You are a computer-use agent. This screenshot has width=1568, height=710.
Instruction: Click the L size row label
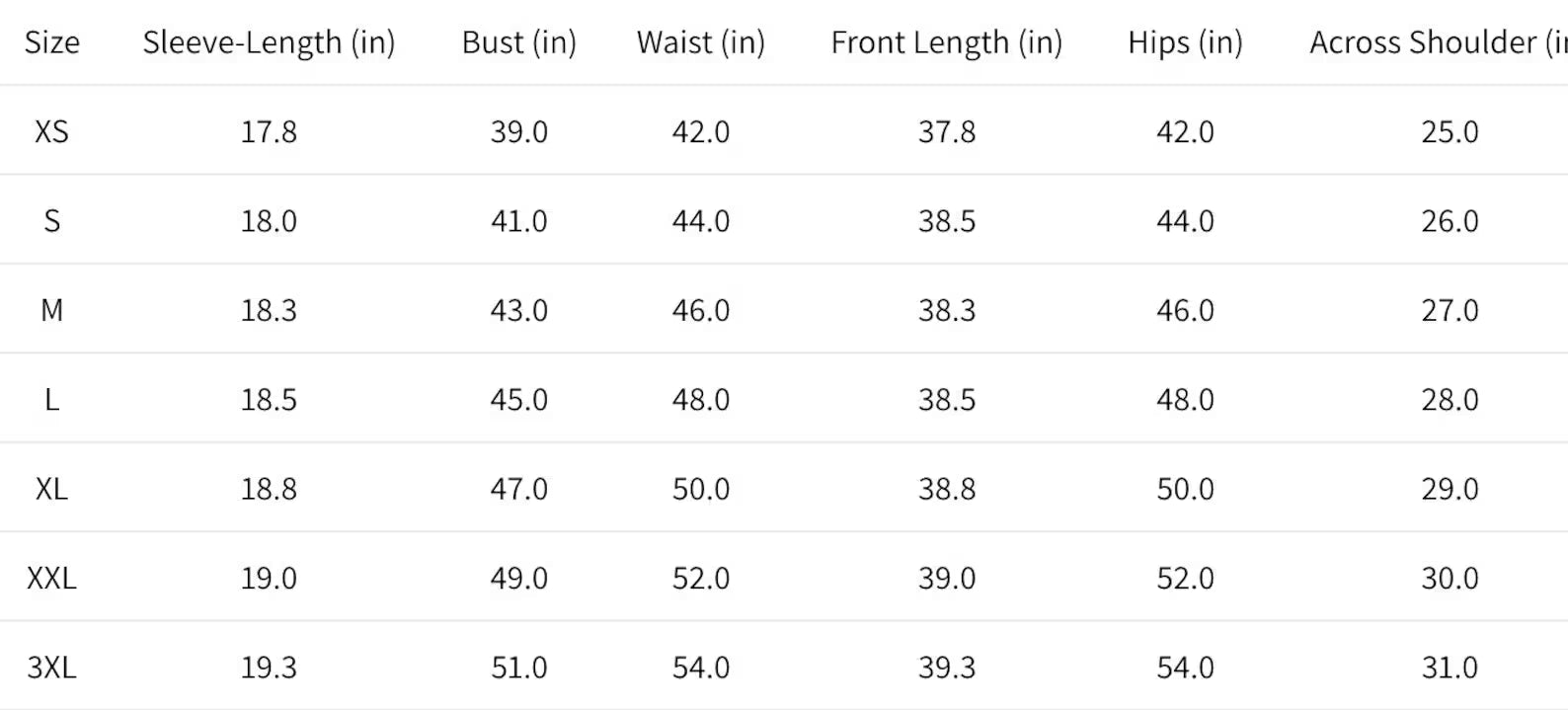coord(52,399)
